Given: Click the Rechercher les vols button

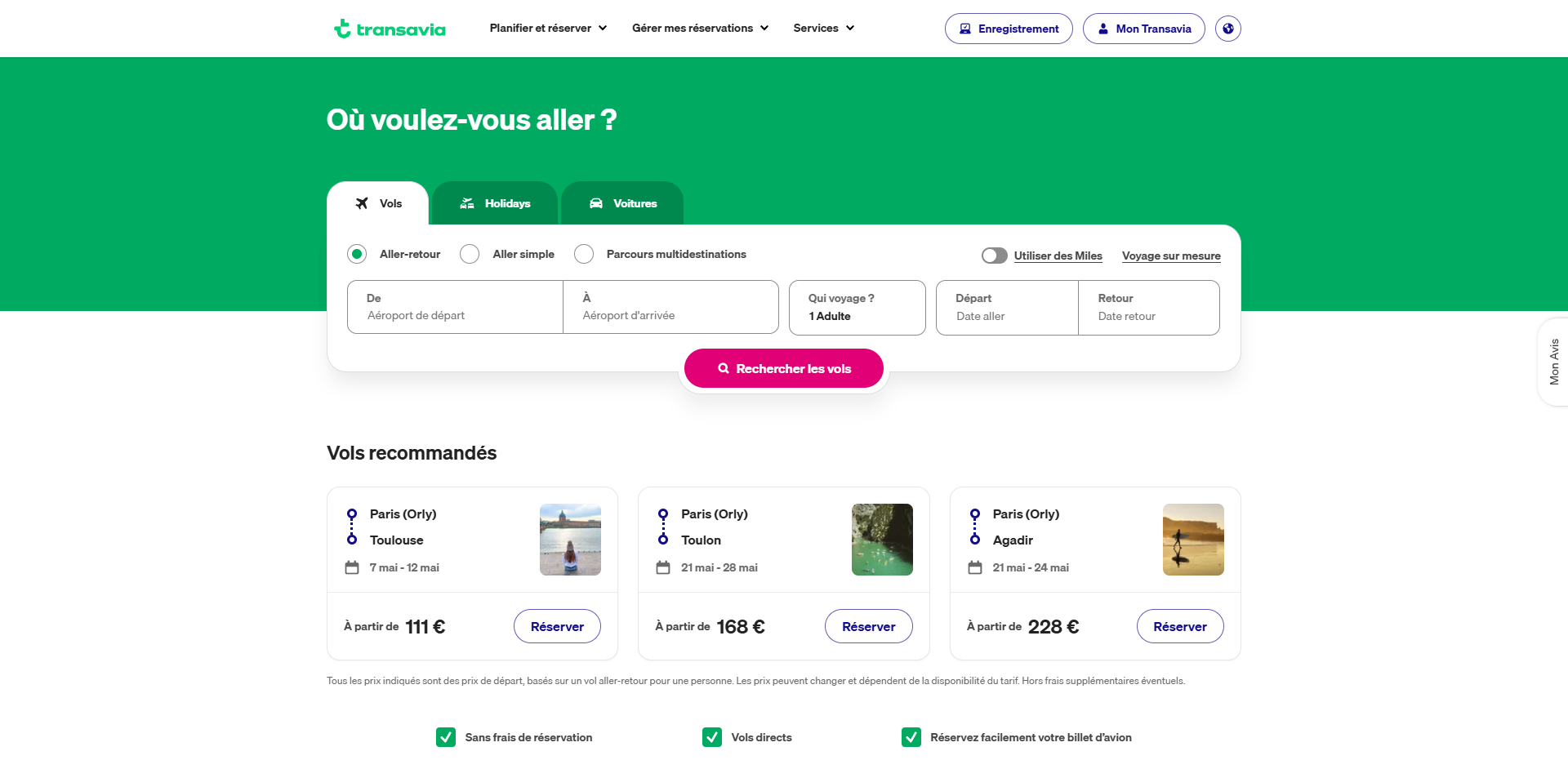Looking at the screenshot, I should (784, 368).
